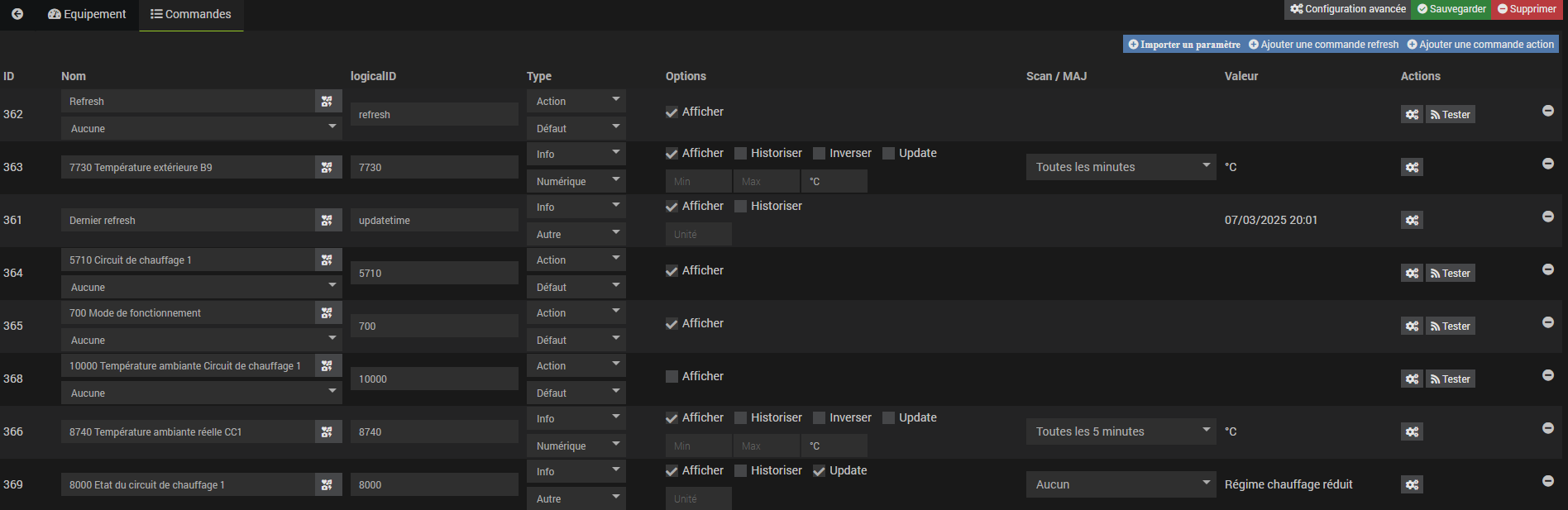
Task: Open the 'Toutes les minutes' scan dropdown
Action: click(x=1120, y=167)
